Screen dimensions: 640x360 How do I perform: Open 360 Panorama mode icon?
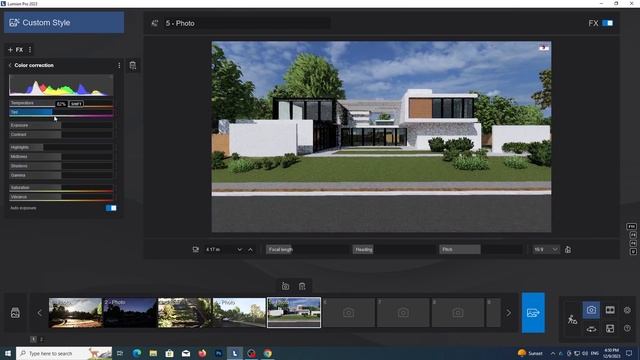[x=591, y=329]
